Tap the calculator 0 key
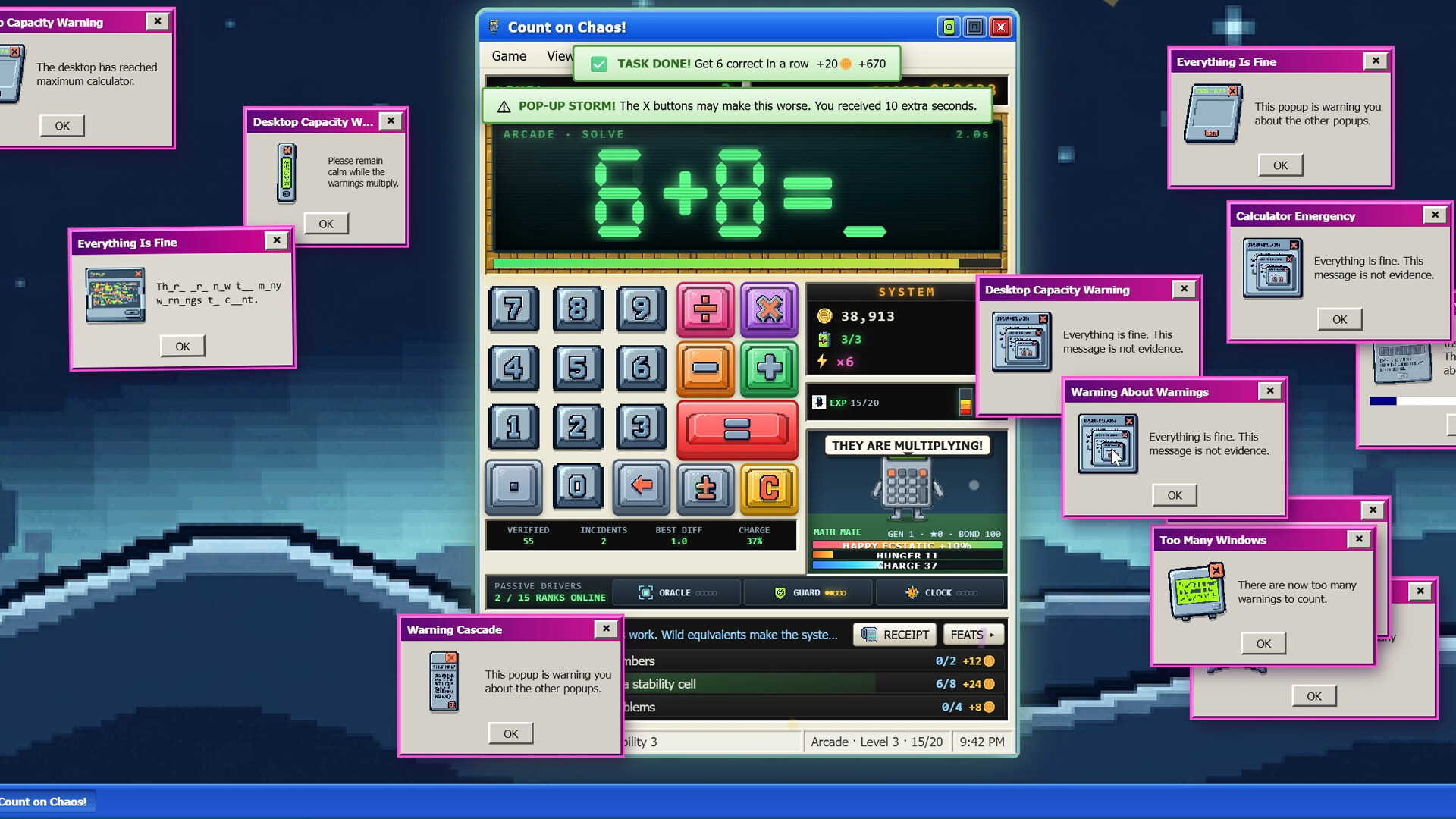Screen dimensions: 1456x819 pyautogui.click(x=577, y=487)
